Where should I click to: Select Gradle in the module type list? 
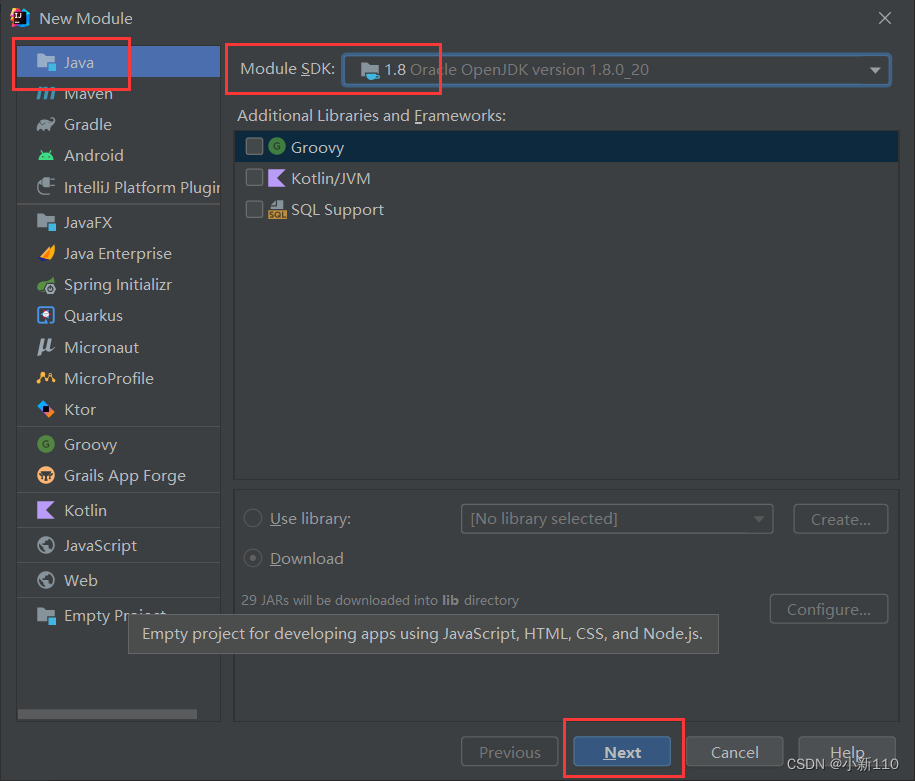[x=118, y=124]
